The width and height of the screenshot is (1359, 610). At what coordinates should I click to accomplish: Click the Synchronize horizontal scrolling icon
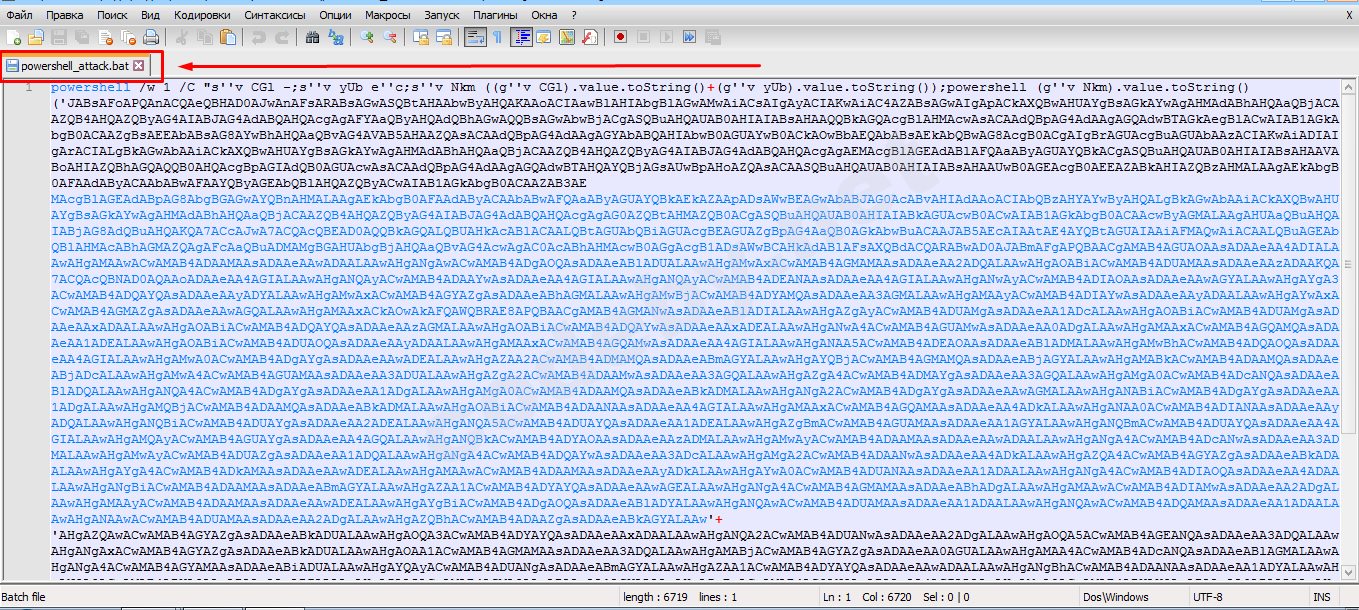coord(443,37)
